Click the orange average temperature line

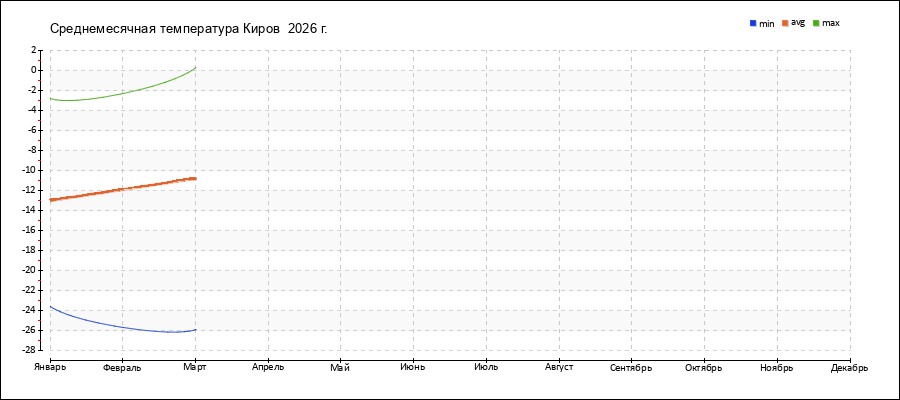pos(122,189)
